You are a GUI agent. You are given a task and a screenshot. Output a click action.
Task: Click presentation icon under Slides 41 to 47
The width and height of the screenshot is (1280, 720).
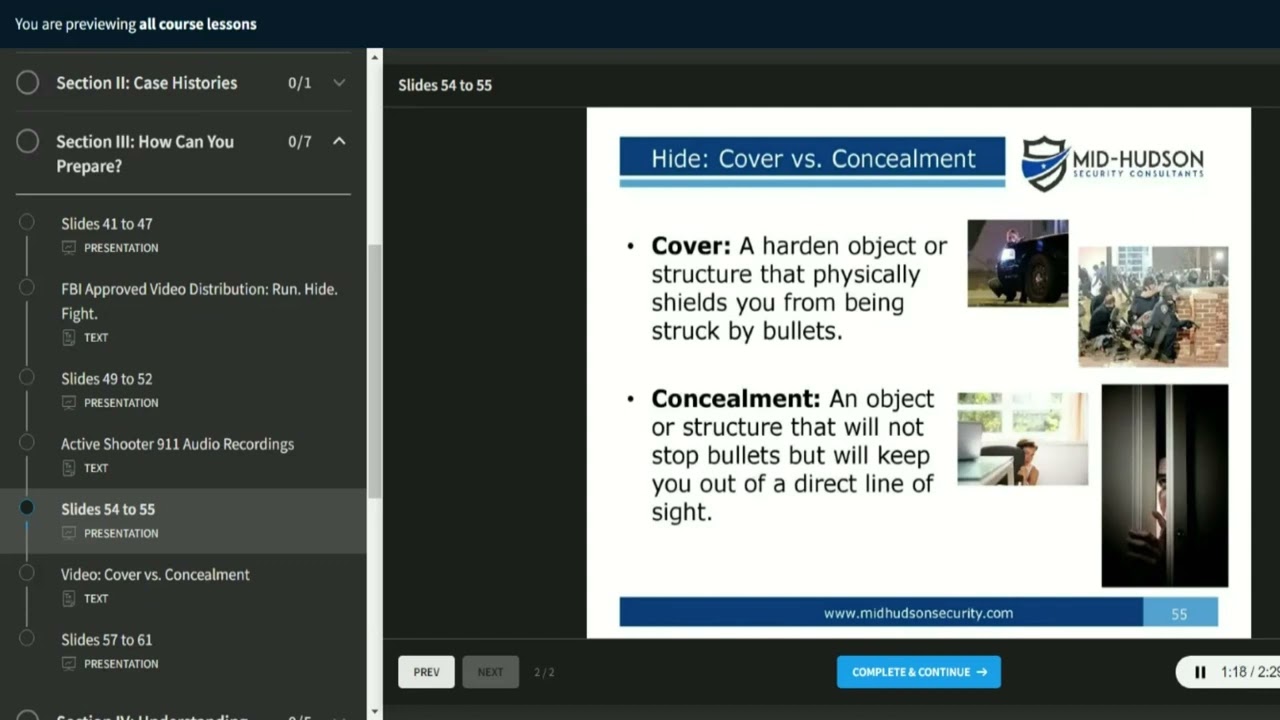[x=69, y=248]
